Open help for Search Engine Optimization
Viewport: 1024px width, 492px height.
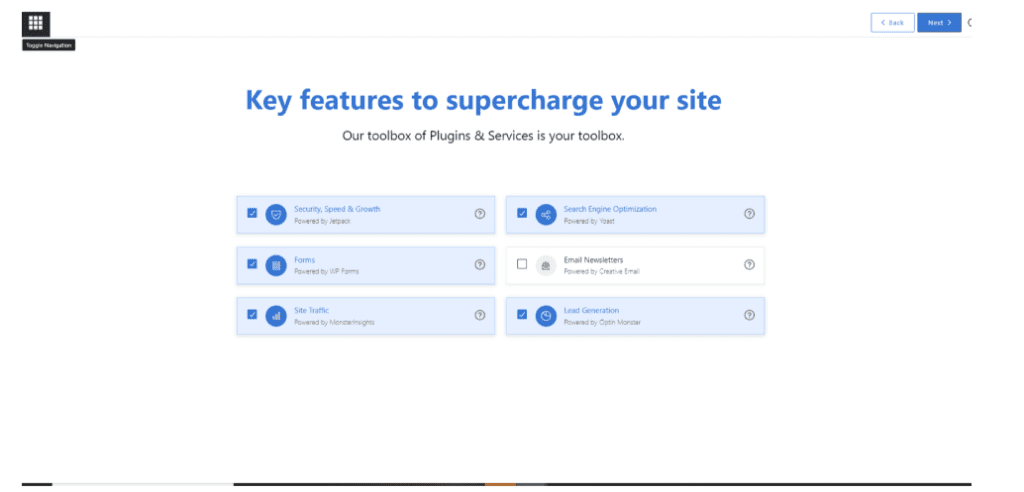[749, 214]
